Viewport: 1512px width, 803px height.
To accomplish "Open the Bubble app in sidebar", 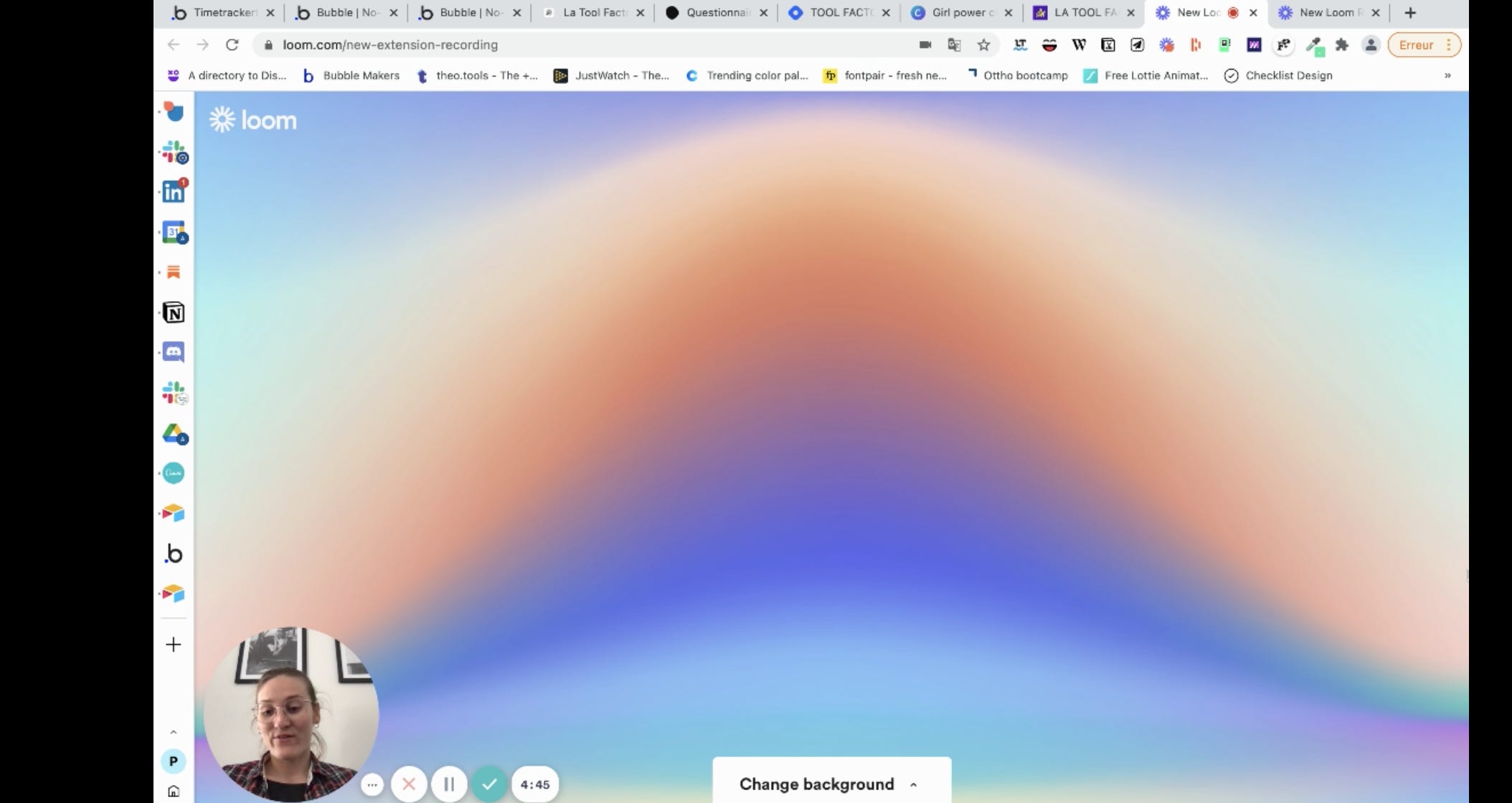I will (x=174, y=553).
